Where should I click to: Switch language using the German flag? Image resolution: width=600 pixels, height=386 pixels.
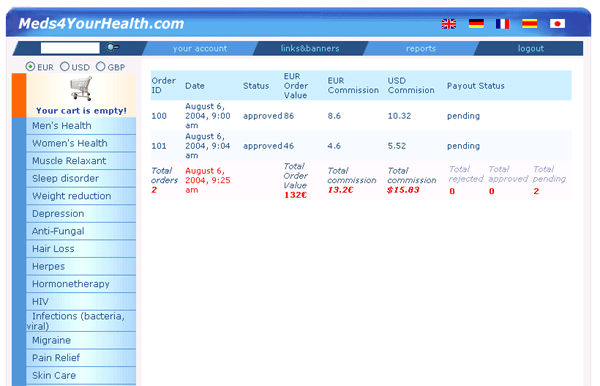pos(476,24)
